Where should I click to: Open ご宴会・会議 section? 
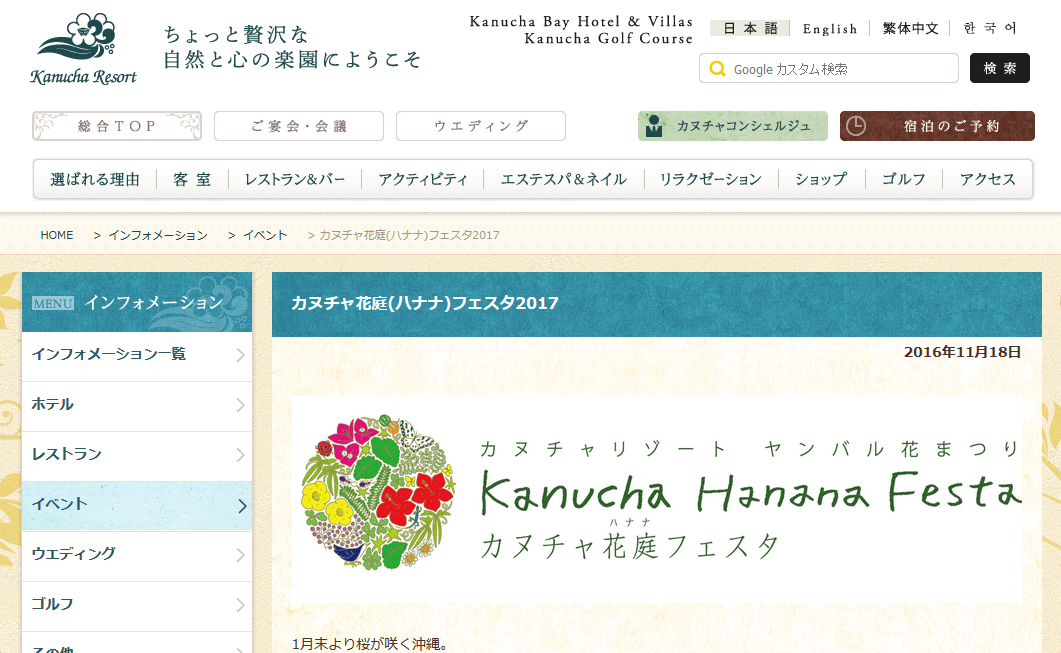tap(299, 126)
